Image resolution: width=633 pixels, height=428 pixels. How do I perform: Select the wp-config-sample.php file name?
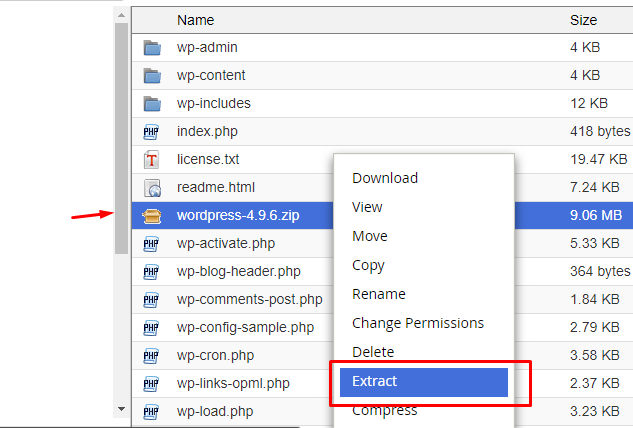point(245,328)
